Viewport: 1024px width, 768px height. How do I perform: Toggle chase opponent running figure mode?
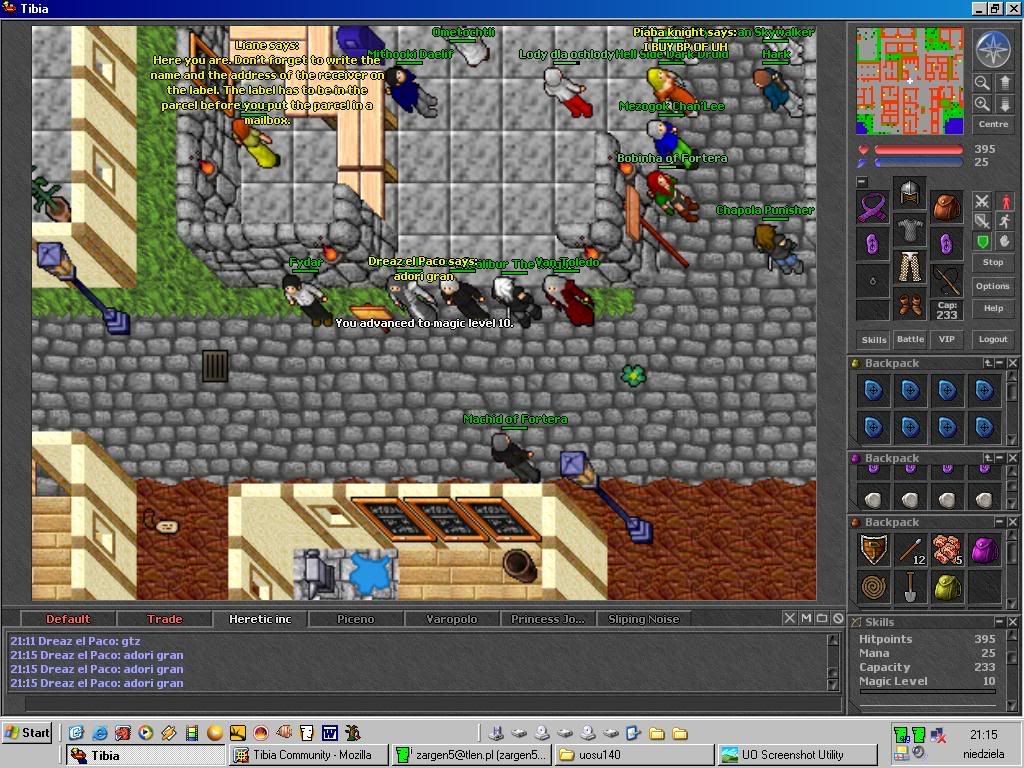click(1004, 221)
